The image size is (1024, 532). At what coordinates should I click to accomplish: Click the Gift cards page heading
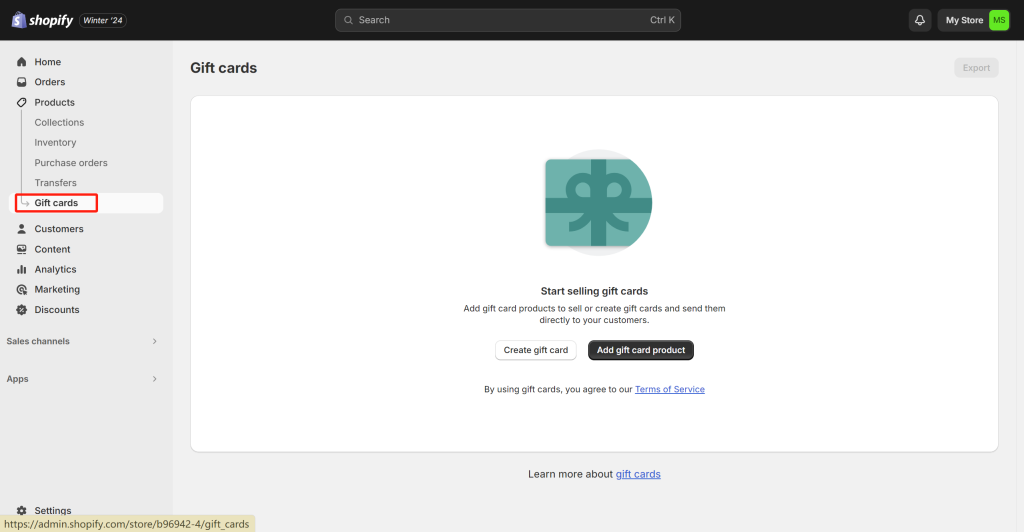coord(223,68)
